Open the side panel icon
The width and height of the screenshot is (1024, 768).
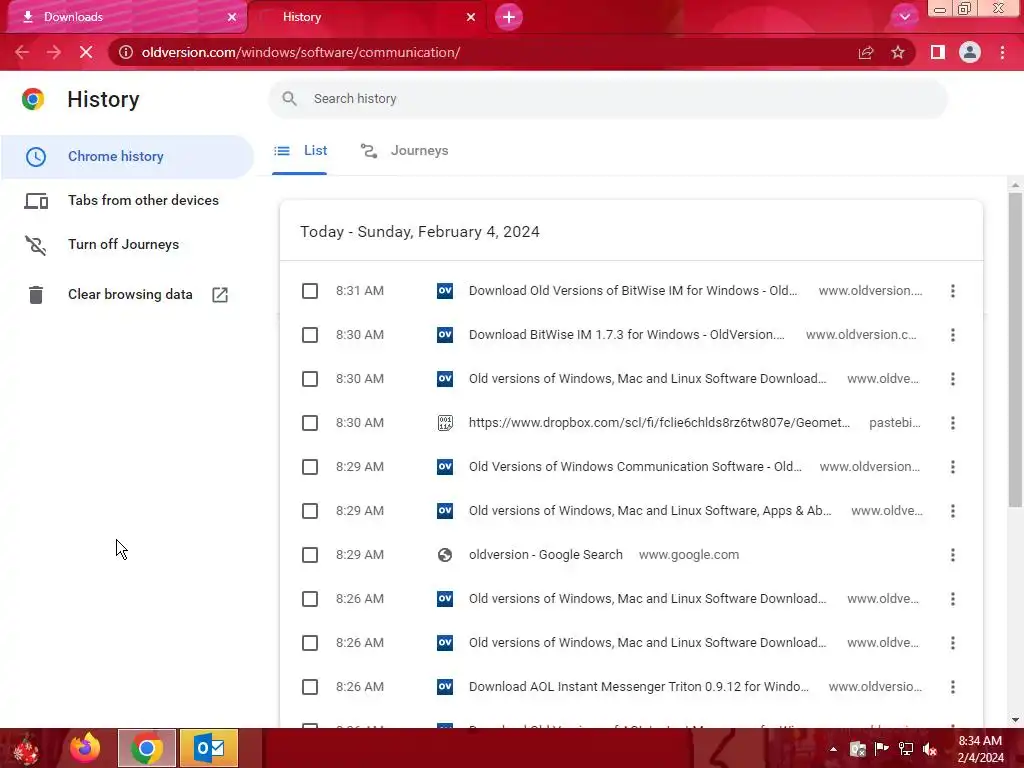938,52
